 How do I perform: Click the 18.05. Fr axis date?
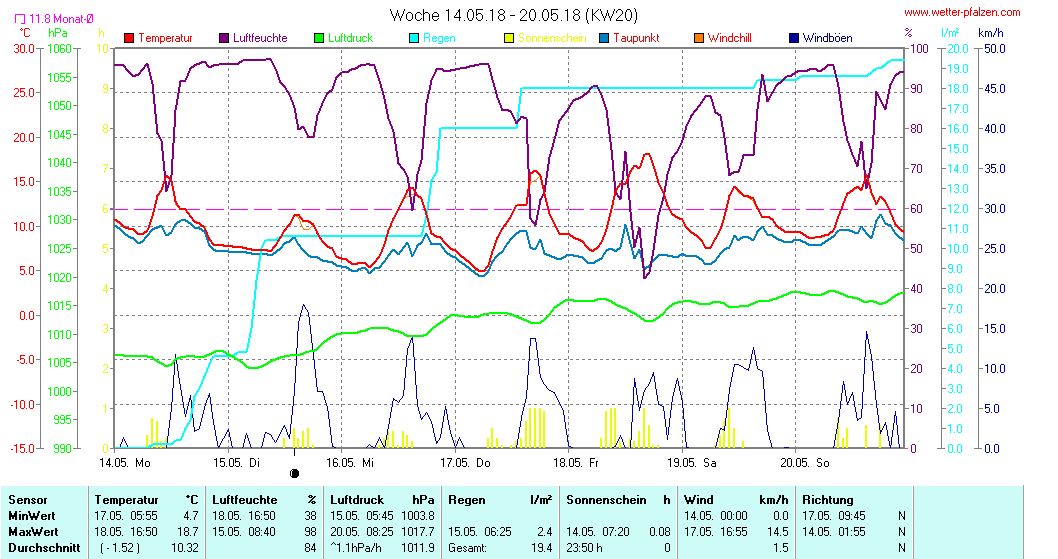(576, 462)
